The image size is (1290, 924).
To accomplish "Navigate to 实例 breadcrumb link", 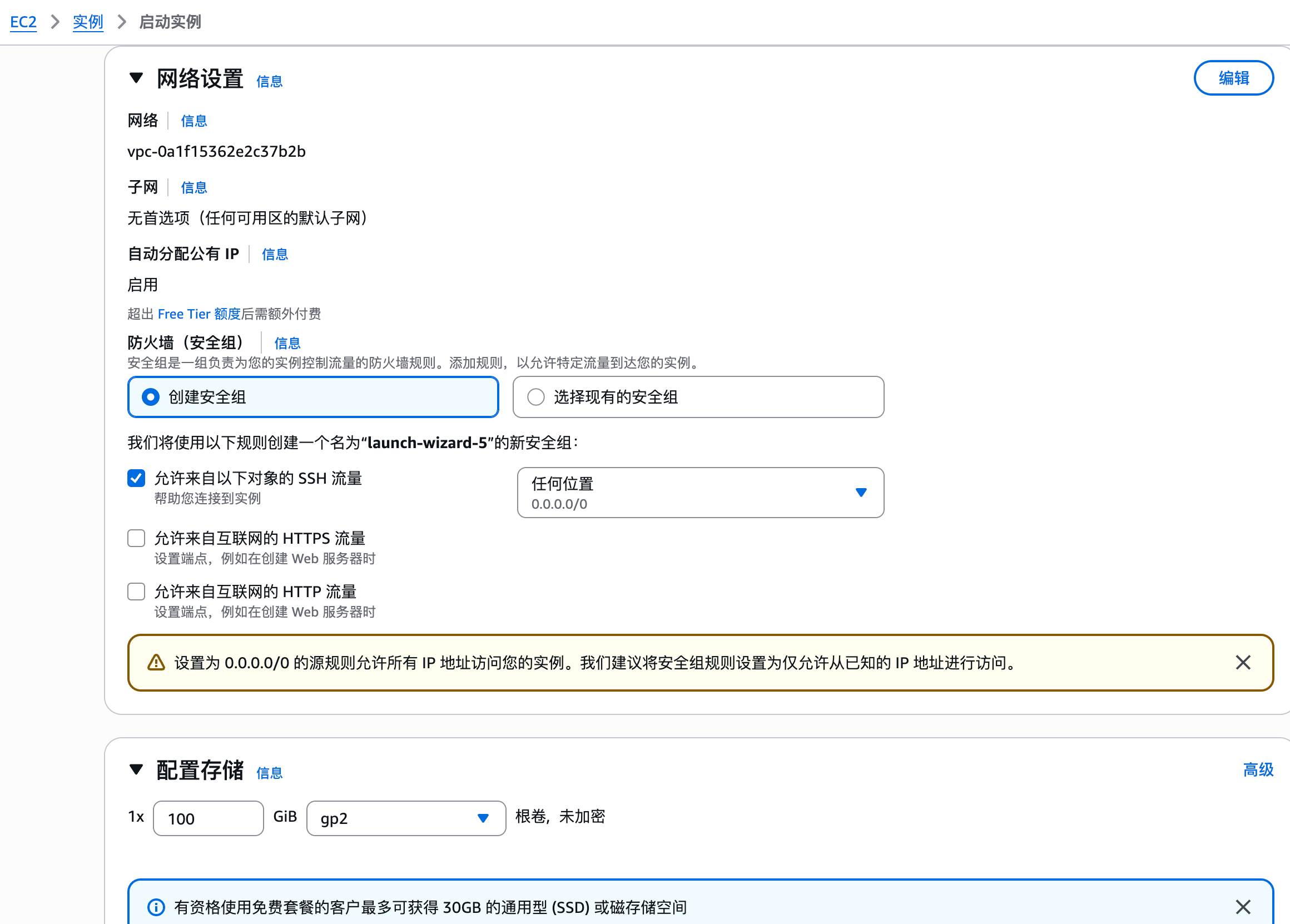I will point(88,22).
